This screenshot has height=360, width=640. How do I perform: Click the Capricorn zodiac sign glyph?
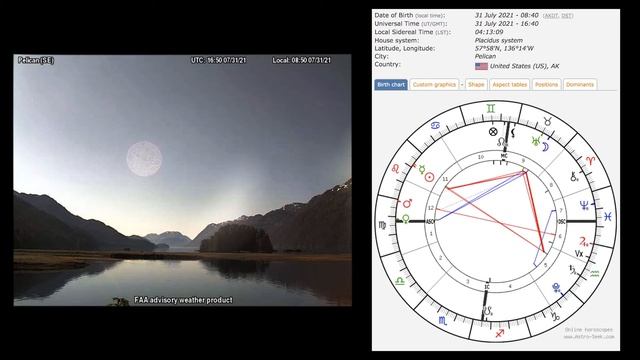(555, 316)
